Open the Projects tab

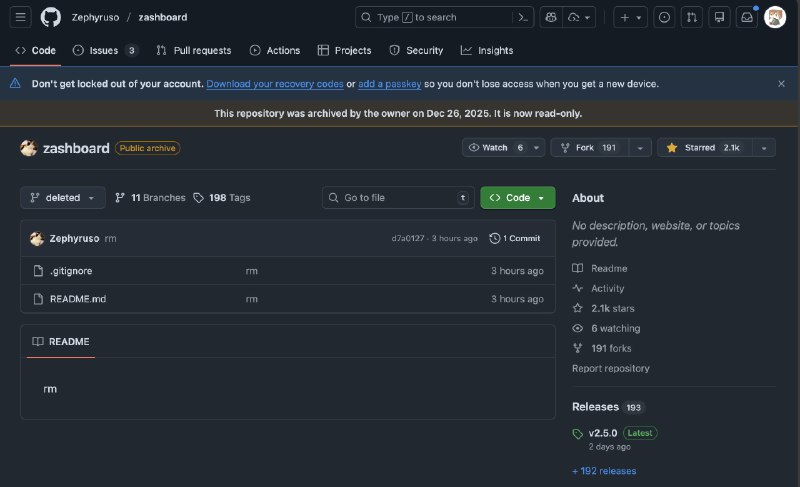tap(344, 50)
